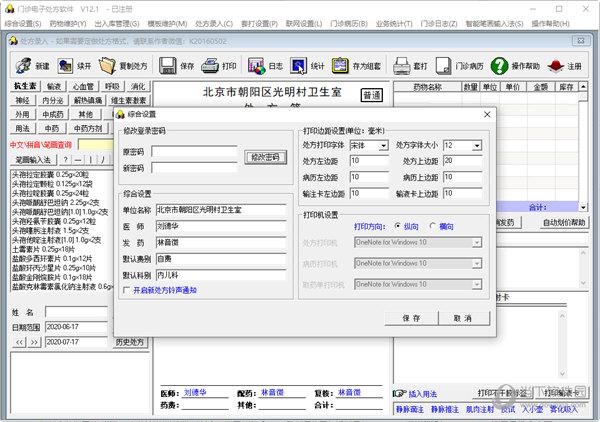This screenshot has height=422, width=600.
Task: Open the 日志 chart icon
Action: click(256, 66)
